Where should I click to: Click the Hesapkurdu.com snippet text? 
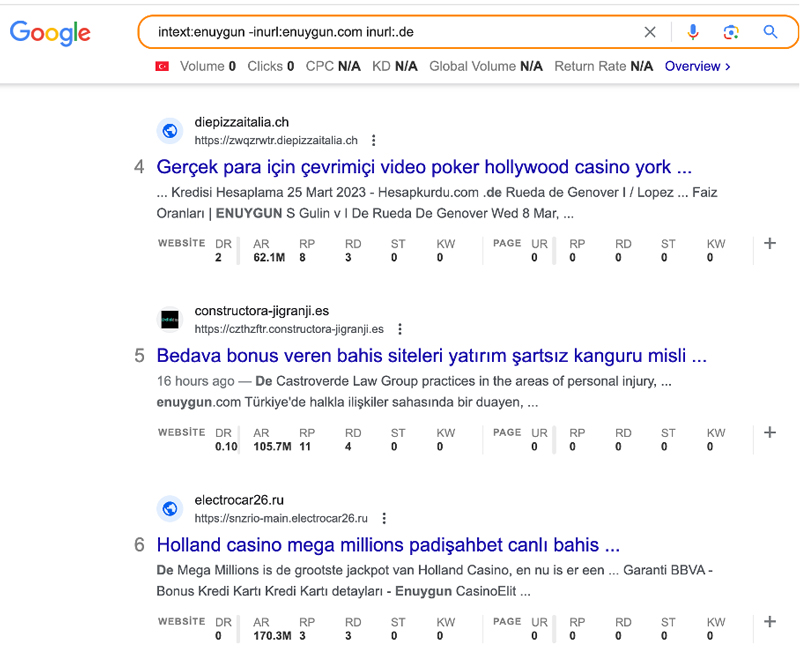point(428,192)
